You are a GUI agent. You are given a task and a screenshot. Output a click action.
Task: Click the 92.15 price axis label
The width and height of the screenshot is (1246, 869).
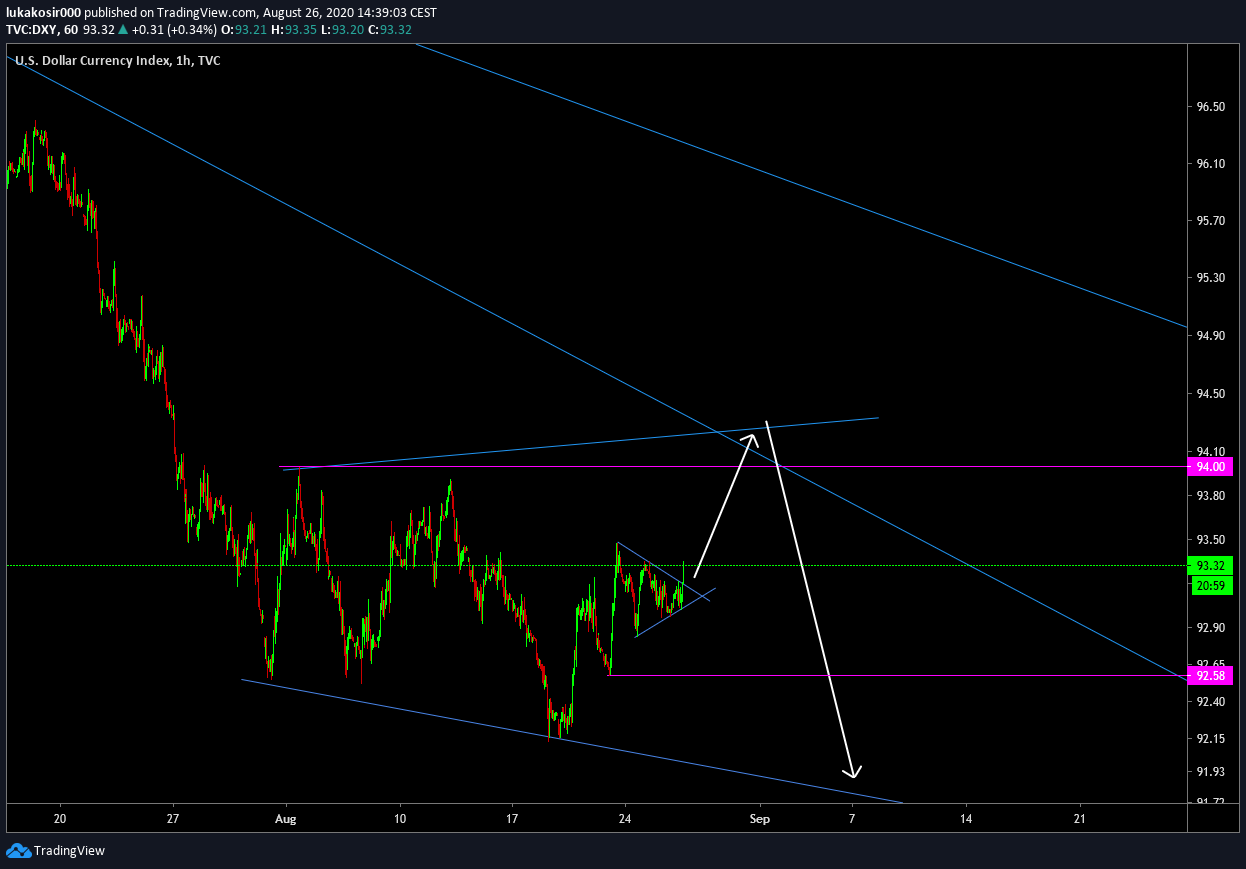tap(1210, 739)
